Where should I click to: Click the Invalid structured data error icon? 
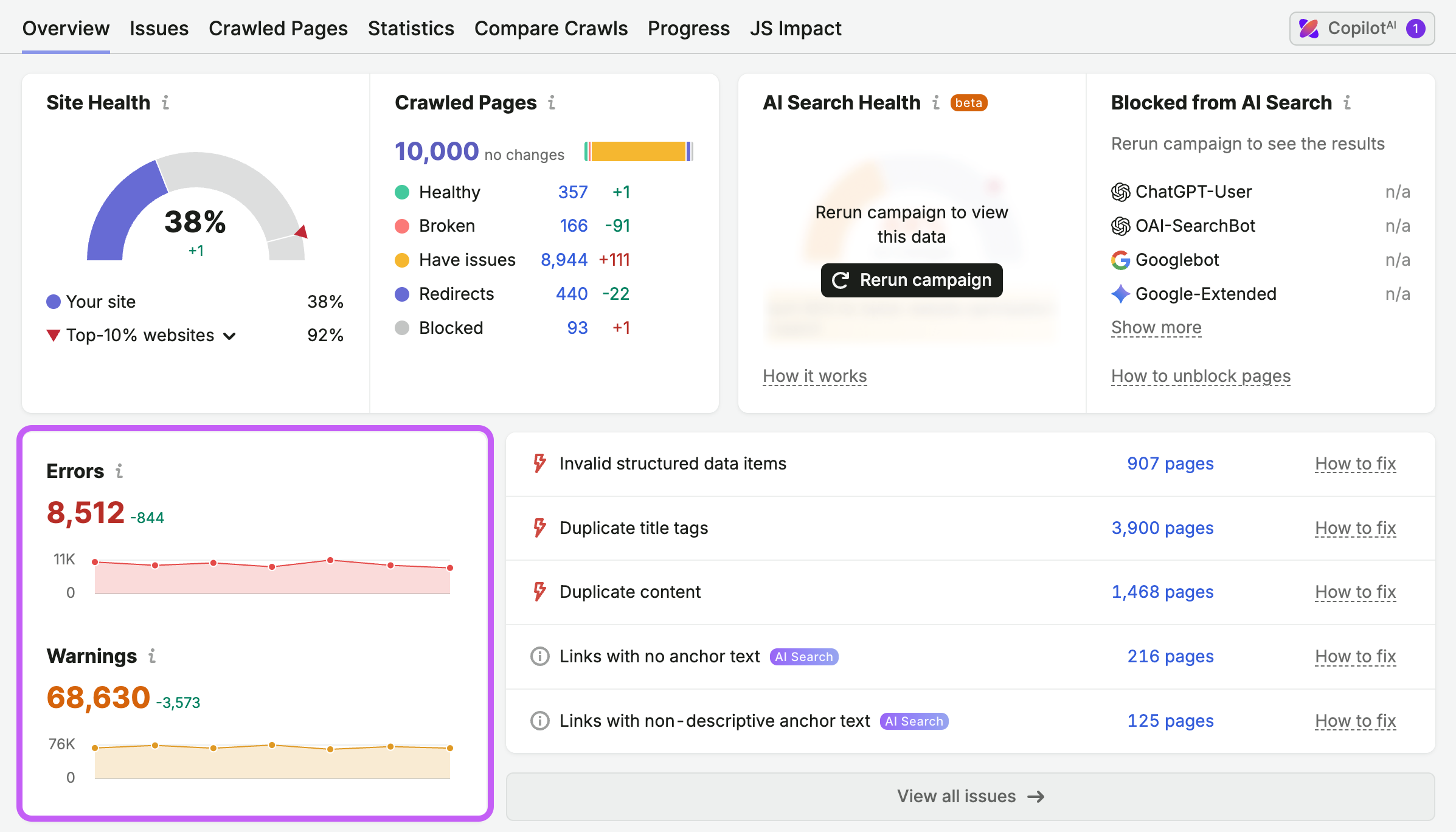[x=539, y=463]
